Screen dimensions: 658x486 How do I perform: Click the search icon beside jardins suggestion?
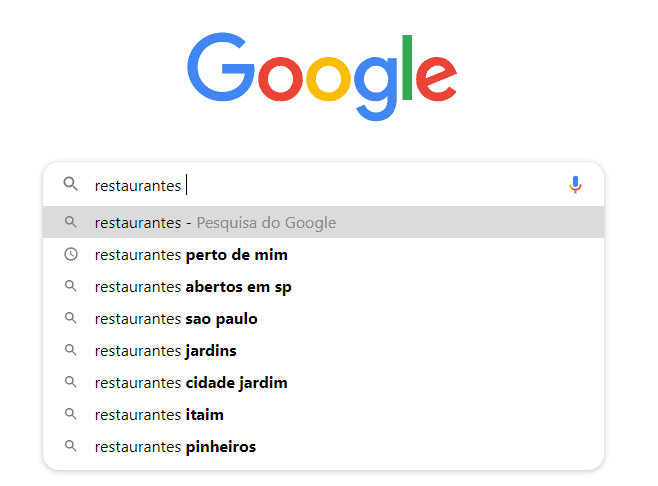click(70, 350)
